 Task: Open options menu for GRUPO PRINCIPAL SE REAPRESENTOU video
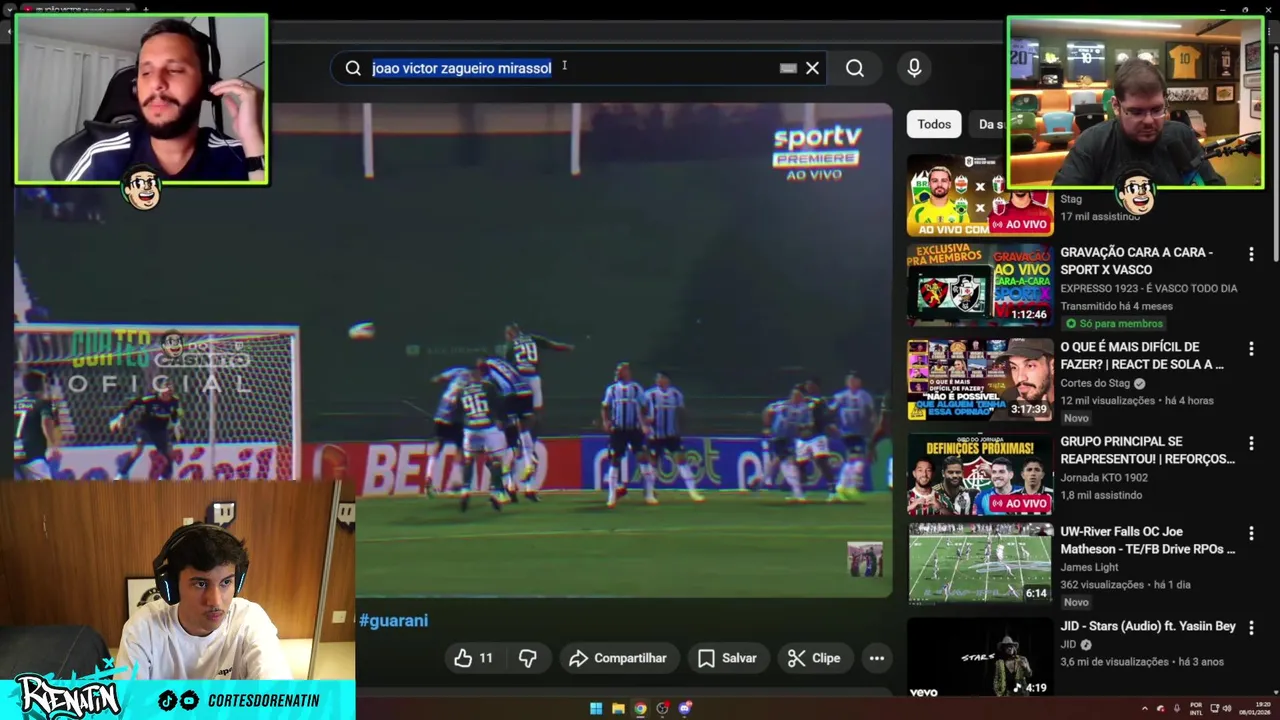pos(1251,443)
